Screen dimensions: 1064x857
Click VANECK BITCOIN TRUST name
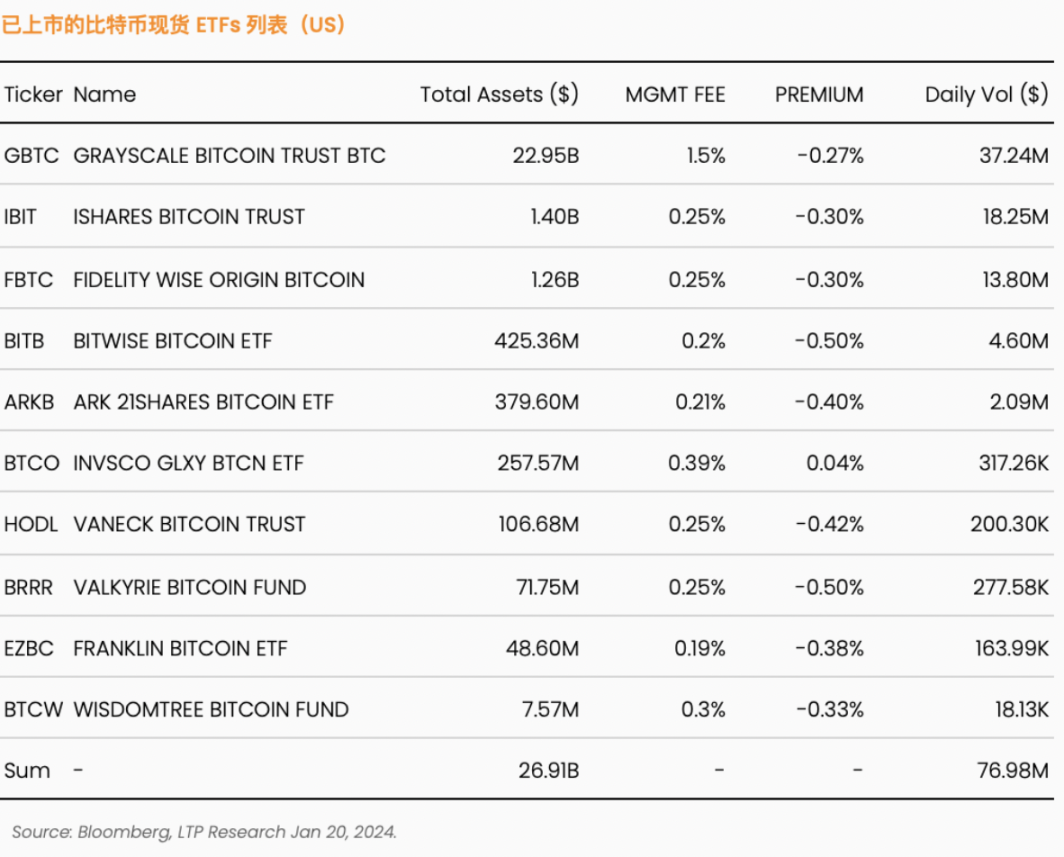coord(189,524)
